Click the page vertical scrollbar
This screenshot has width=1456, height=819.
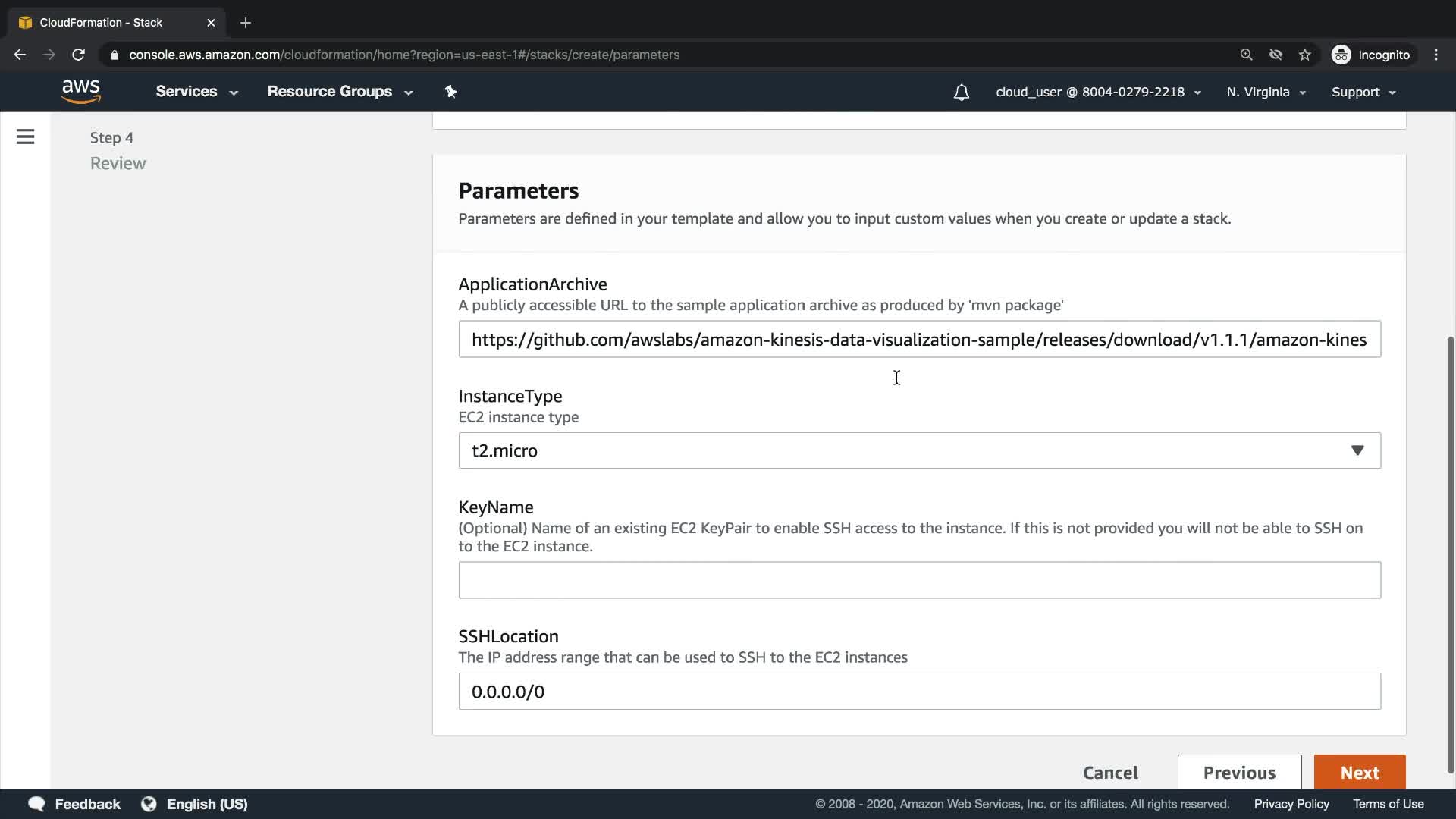point(1450,554)
